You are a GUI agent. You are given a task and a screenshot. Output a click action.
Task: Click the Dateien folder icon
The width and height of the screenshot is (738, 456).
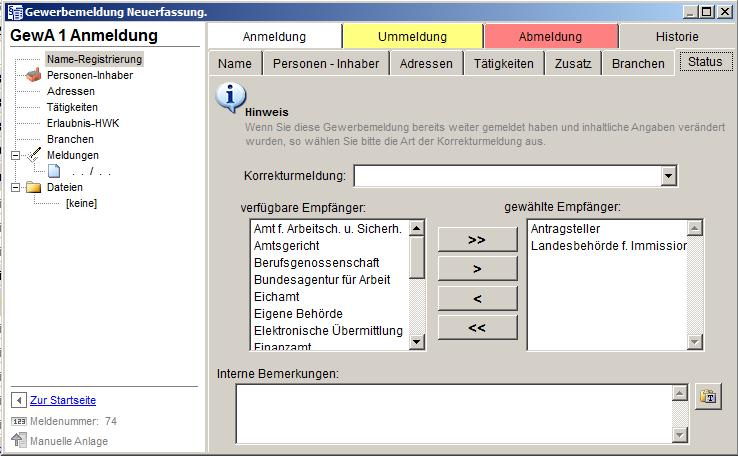[x=33, y=187]
